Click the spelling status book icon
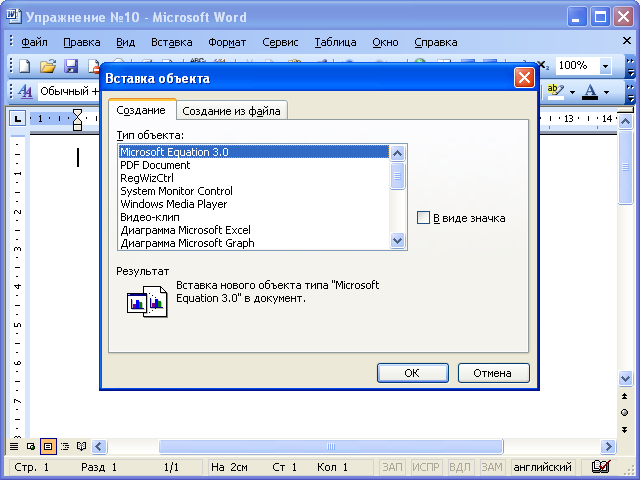 600,466
